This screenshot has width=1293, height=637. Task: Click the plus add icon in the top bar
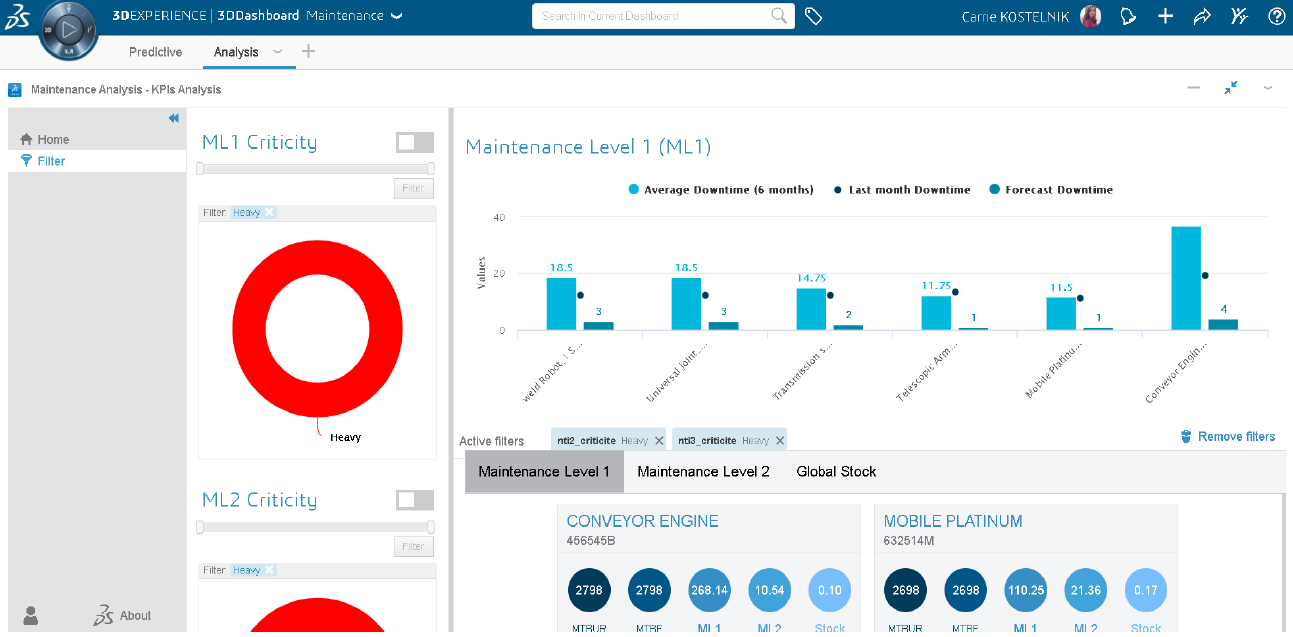point(1165,16)
